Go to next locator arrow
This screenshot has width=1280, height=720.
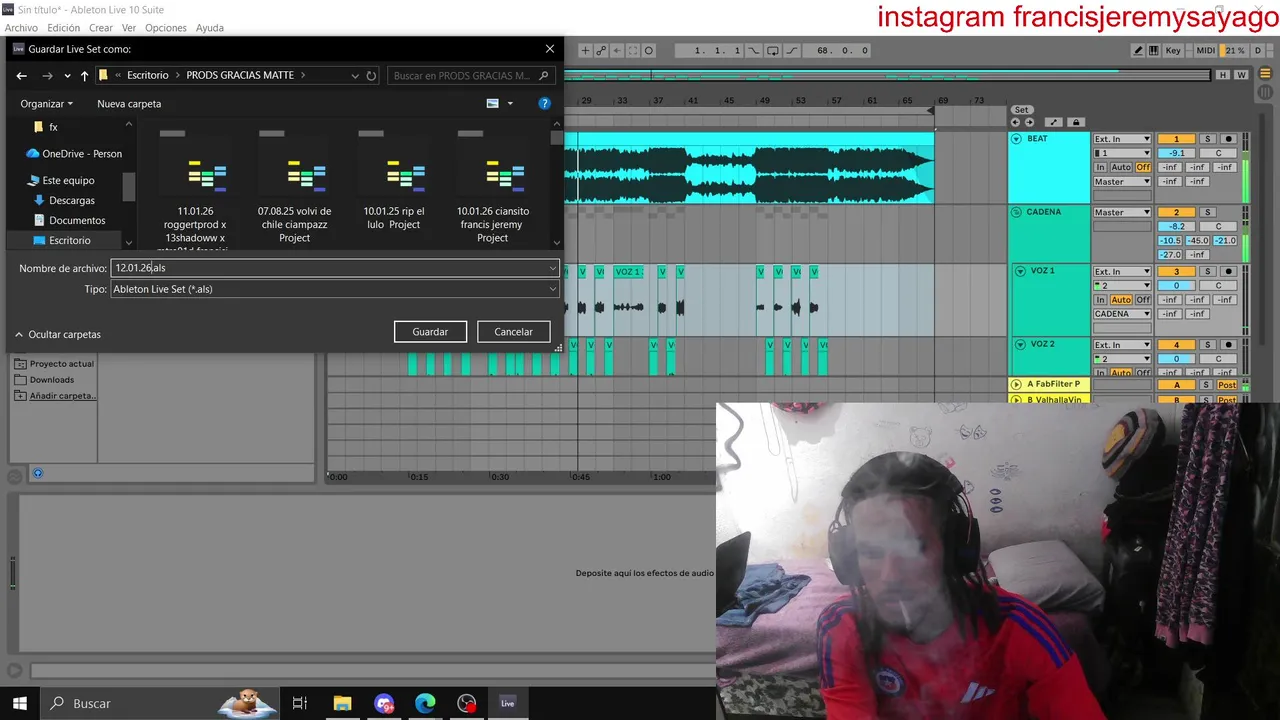(1028, 122)
